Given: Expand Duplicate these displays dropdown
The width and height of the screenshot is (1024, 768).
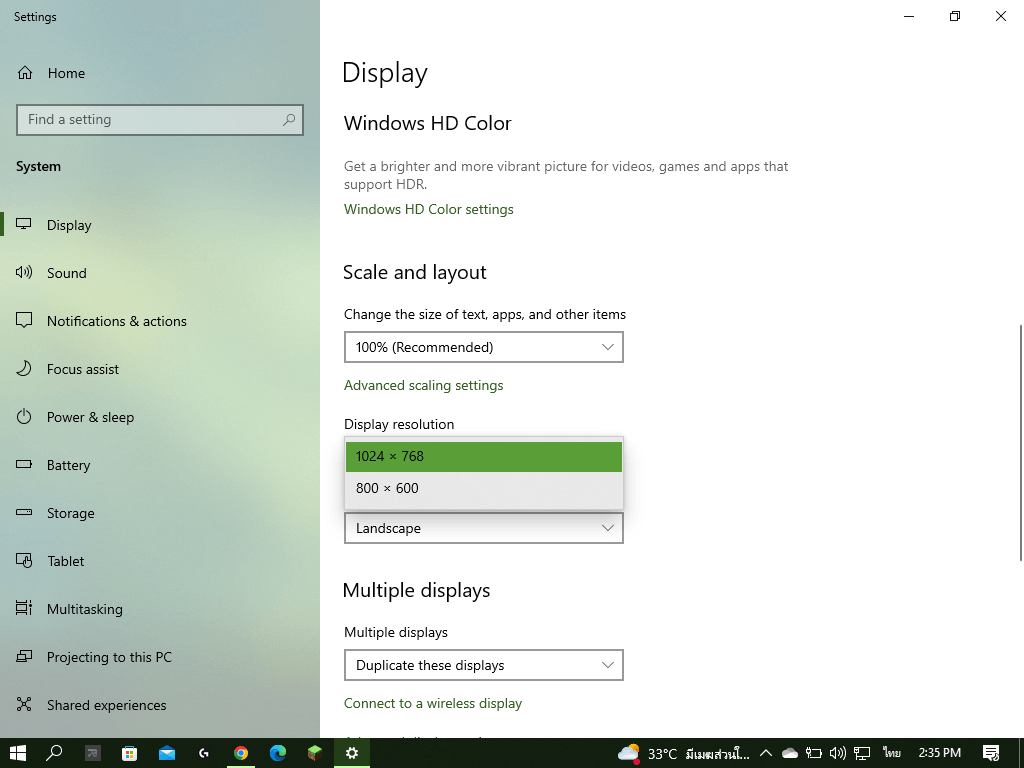Looking at the screenshot, I should 483,665.
